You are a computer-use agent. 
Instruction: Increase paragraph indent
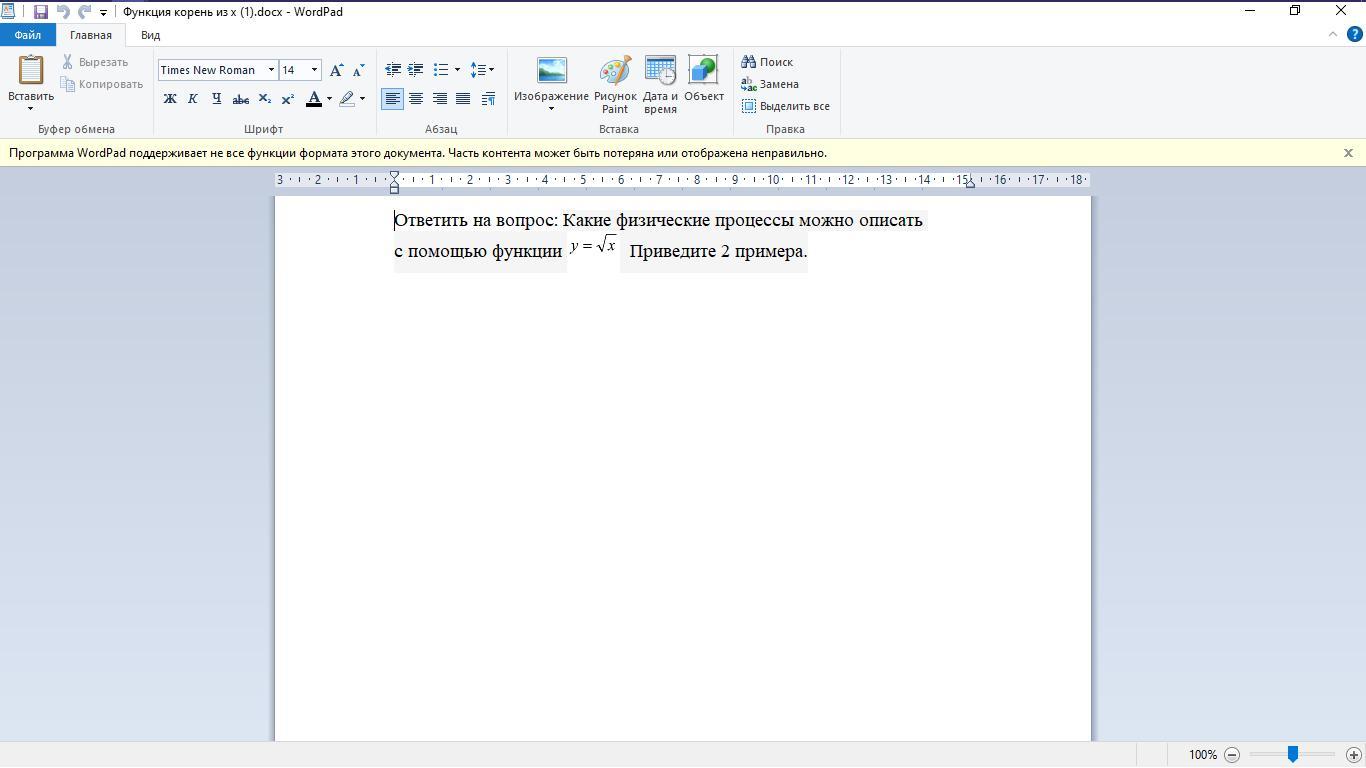[415, 70]
